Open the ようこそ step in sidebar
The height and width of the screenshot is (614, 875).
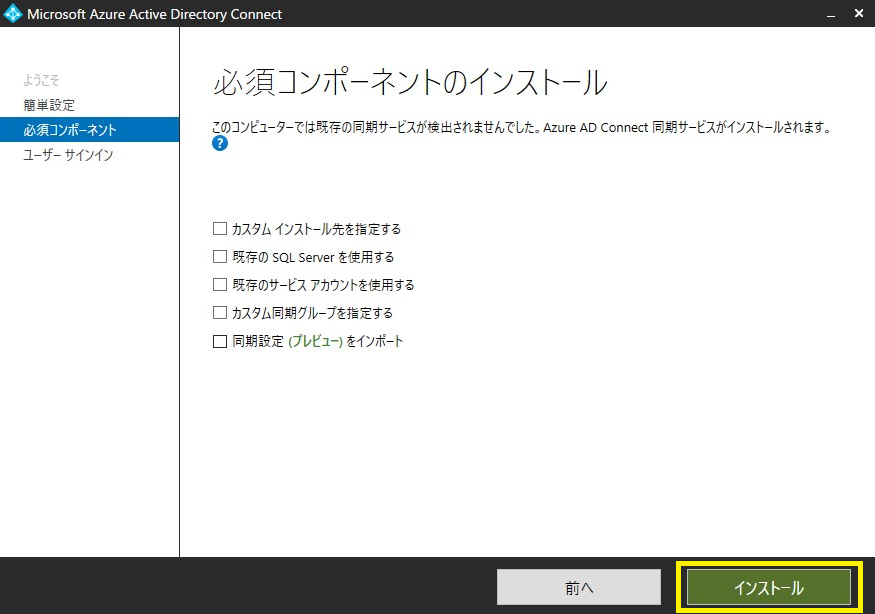(41, 80)
